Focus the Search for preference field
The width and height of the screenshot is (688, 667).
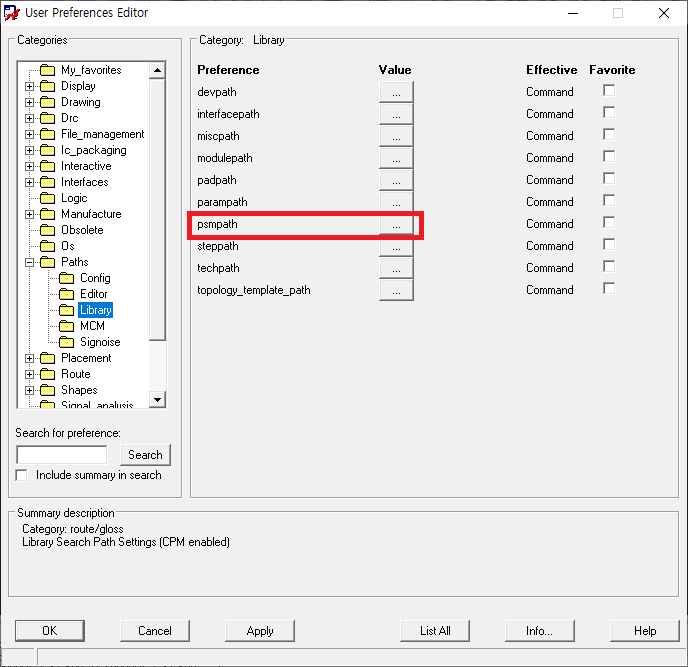(61, 455)
